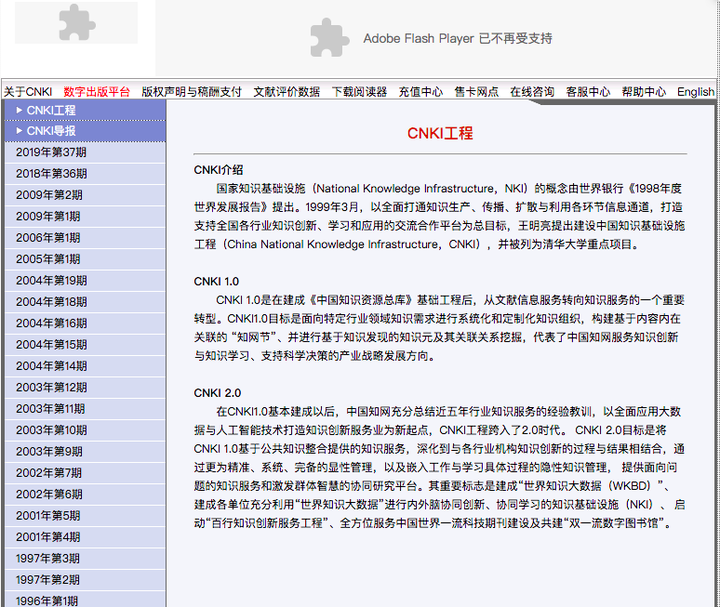Go to 版权声明与稿酬支付 page
This screenshot has height=607, width=720.
tap(191, 91)
